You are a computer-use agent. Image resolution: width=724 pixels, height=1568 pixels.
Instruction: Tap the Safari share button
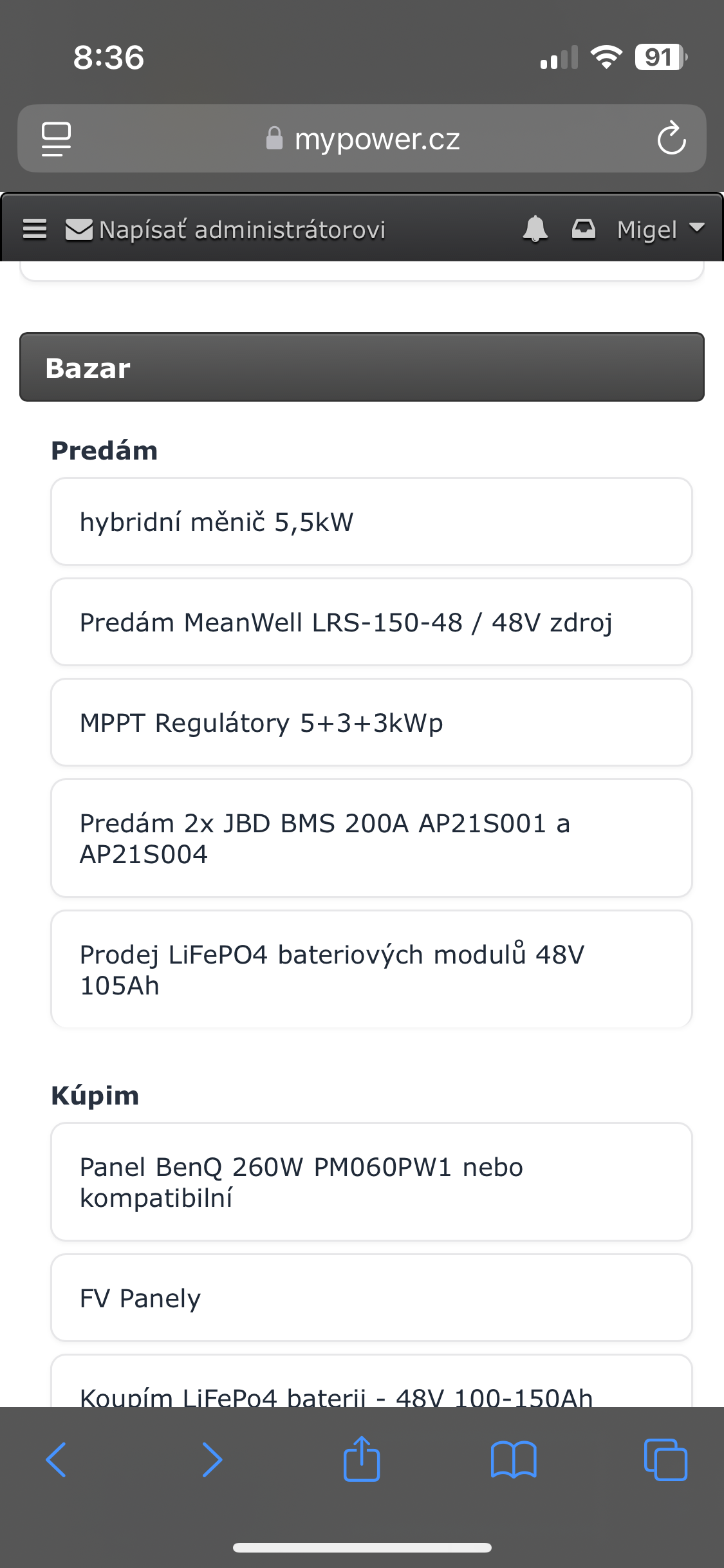362,1459
